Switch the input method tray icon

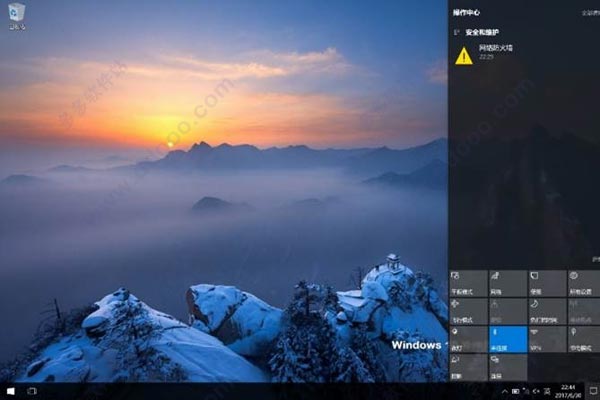(x=547, y=391)
